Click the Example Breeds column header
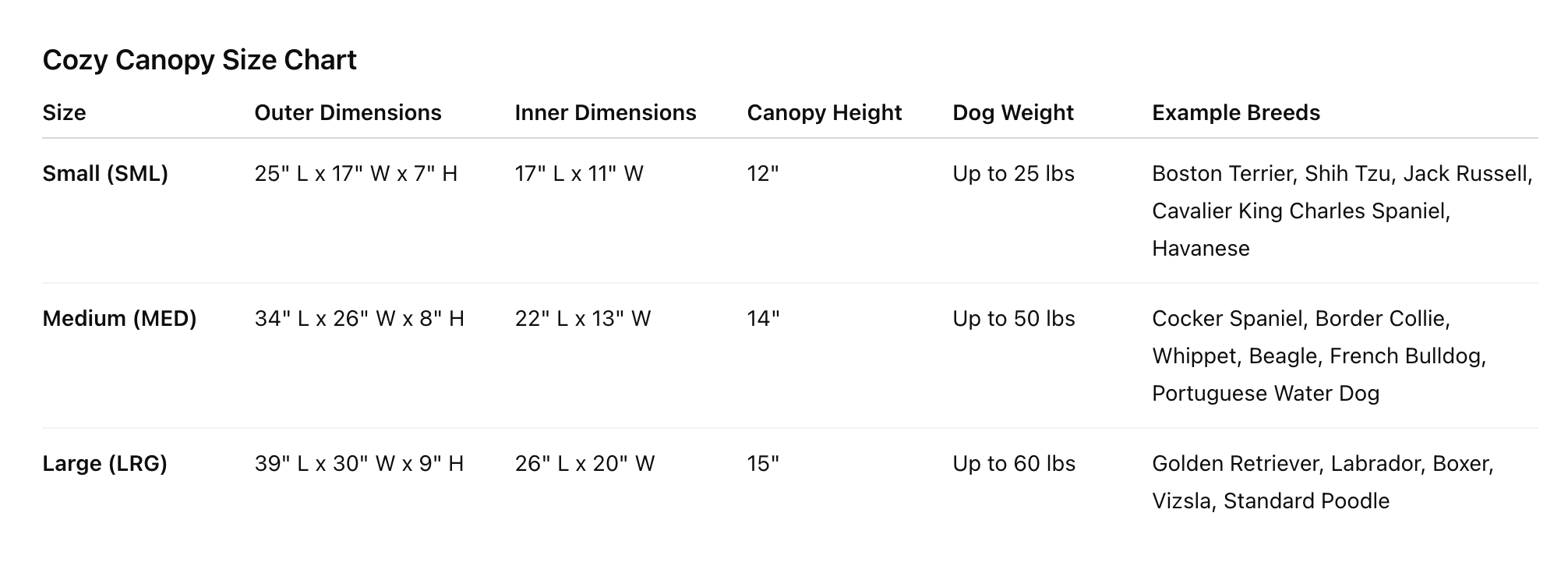The image size is (1568, 580). (x=1235, y=113)
